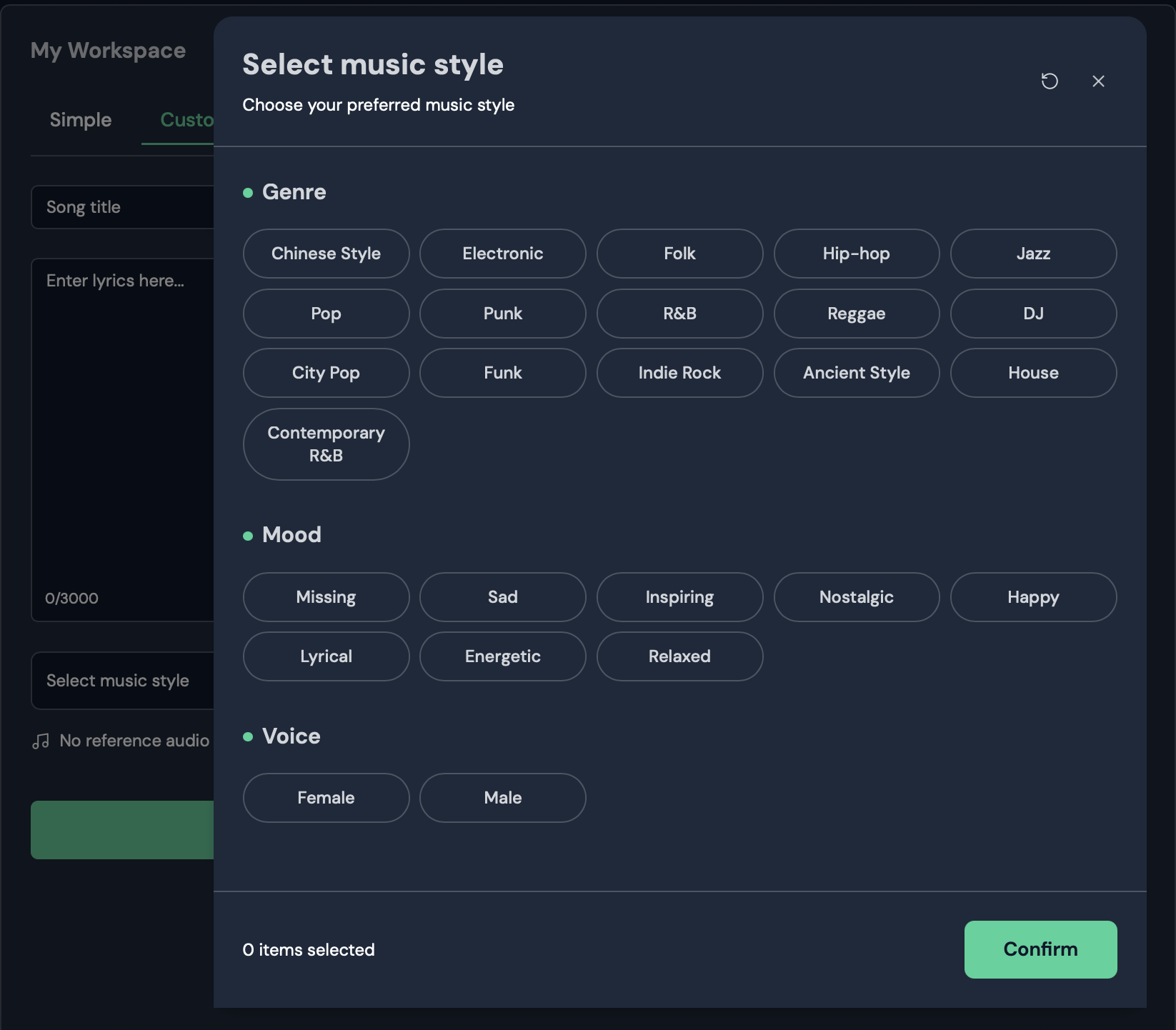
Task: Select Female voice option
Action: 326,798
